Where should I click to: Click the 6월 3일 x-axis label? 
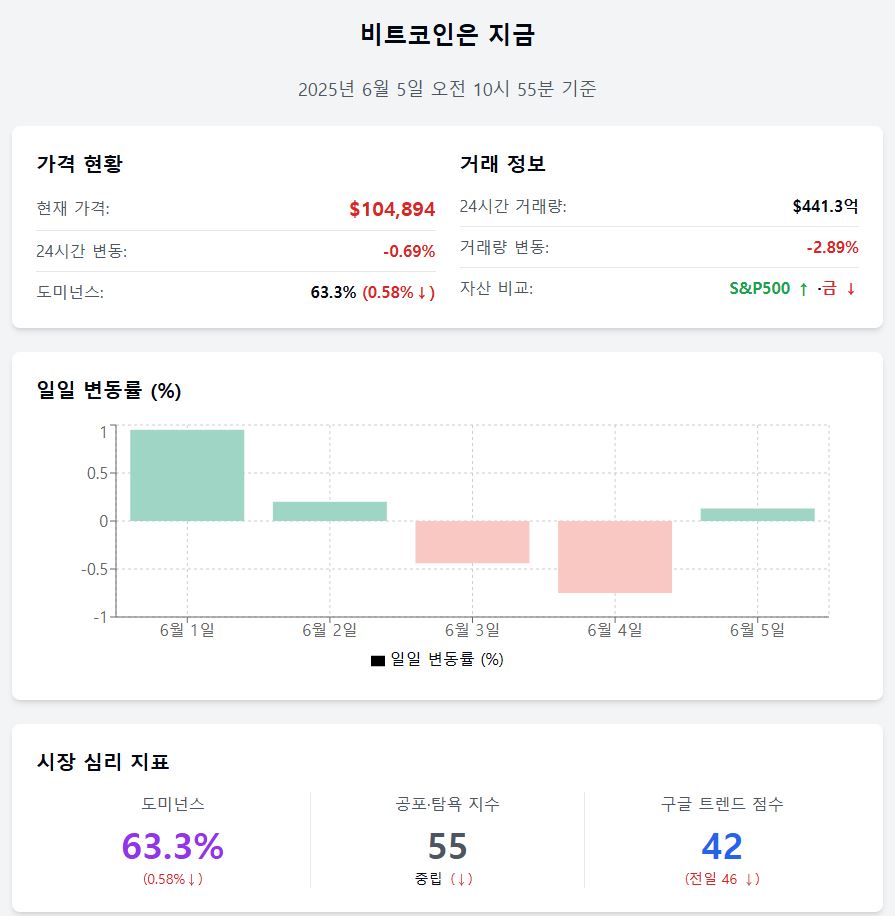472,630
